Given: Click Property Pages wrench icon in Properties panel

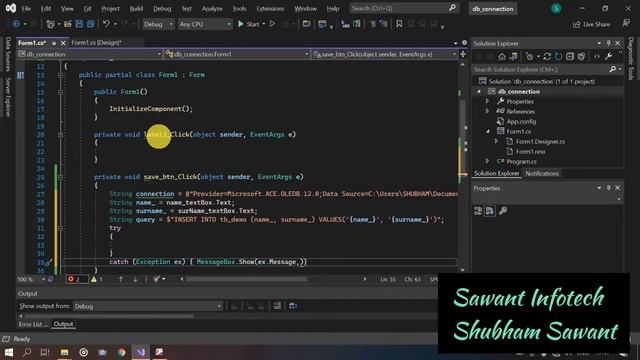Looking at the screenshot, I should (503, 211).
